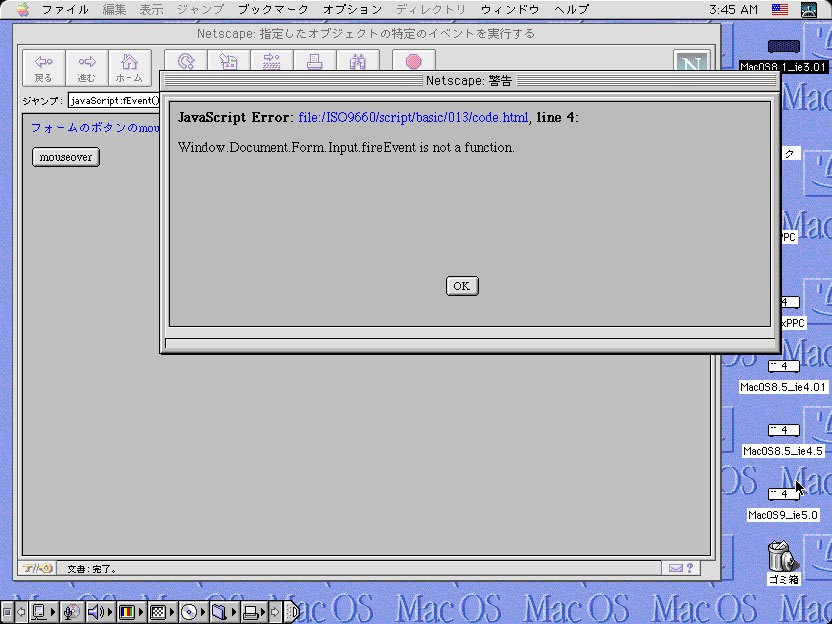Go back with the 戻る toolbar button
832x624 pixels.
[44, 68]
